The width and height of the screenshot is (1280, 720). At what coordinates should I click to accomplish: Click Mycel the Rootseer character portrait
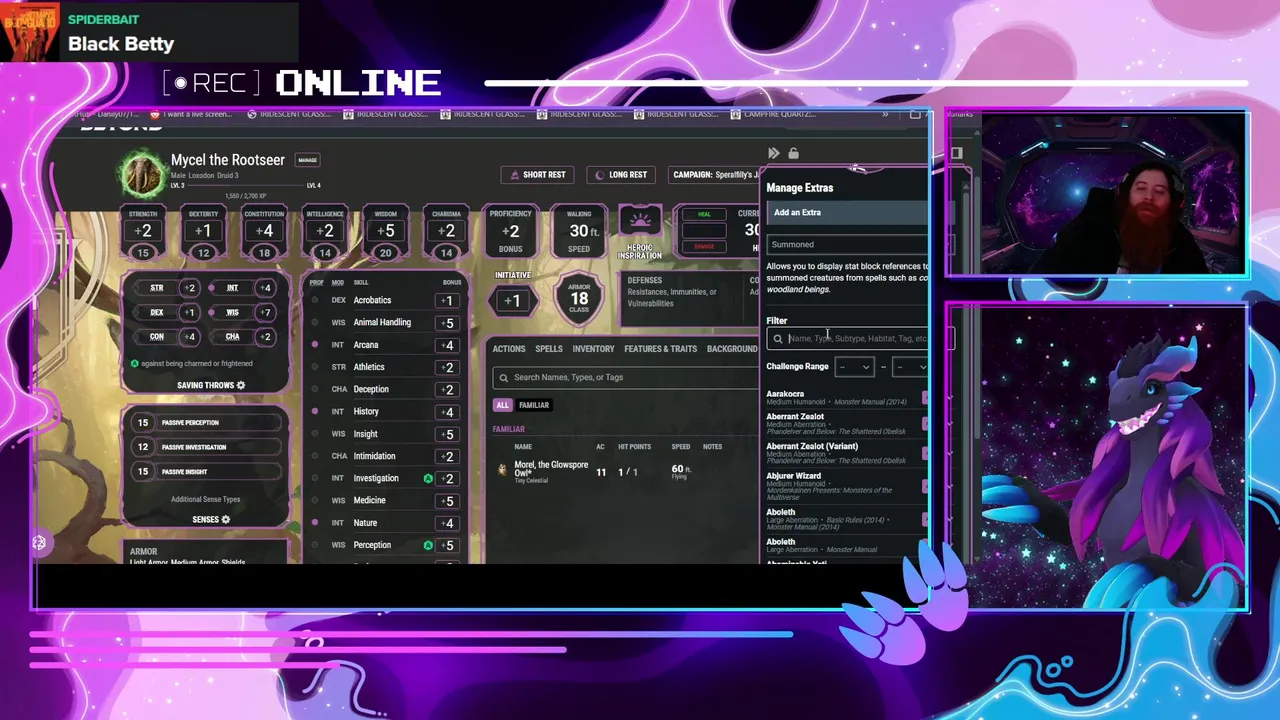pos(143,173)
